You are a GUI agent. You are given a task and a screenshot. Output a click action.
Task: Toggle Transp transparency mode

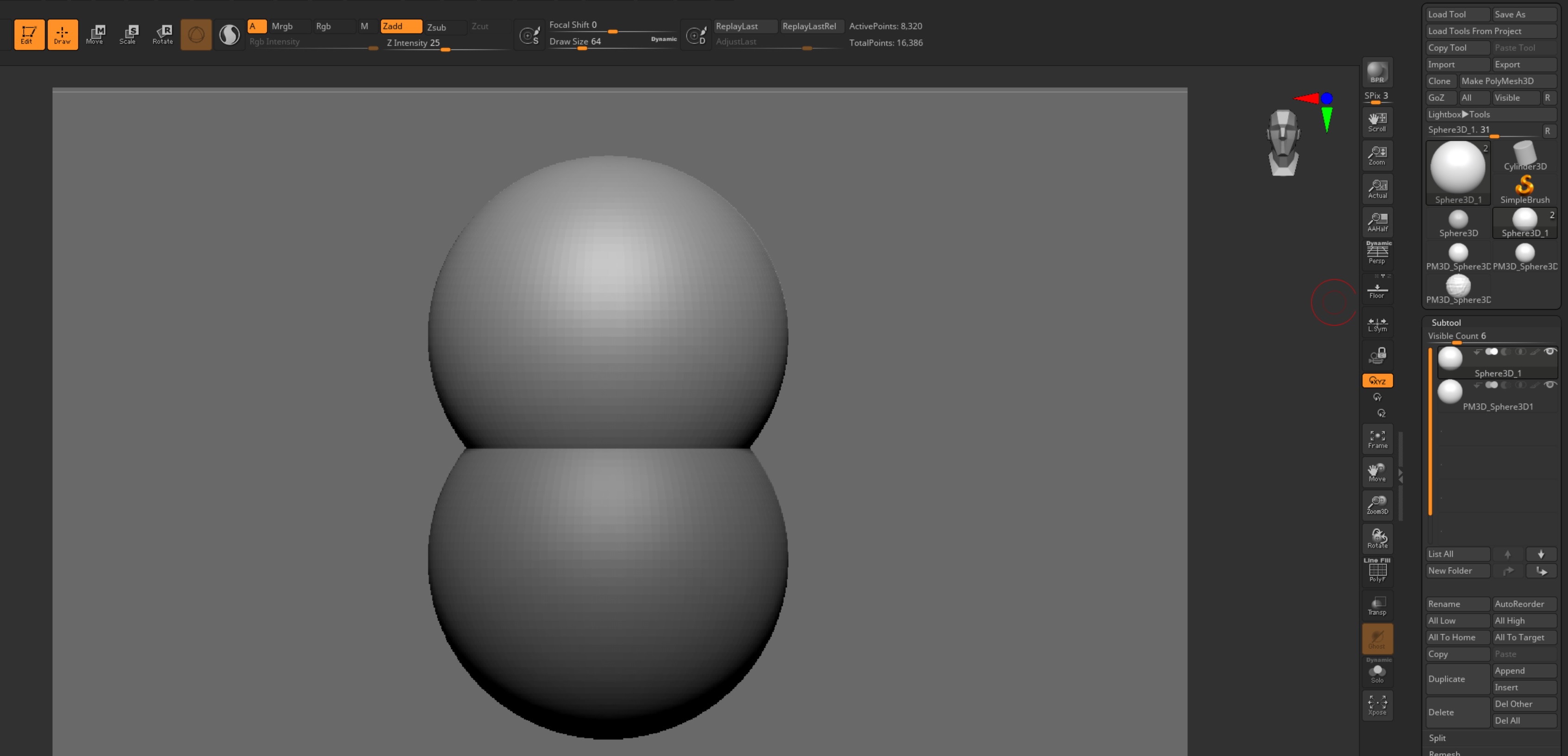tap(1377, 606)
